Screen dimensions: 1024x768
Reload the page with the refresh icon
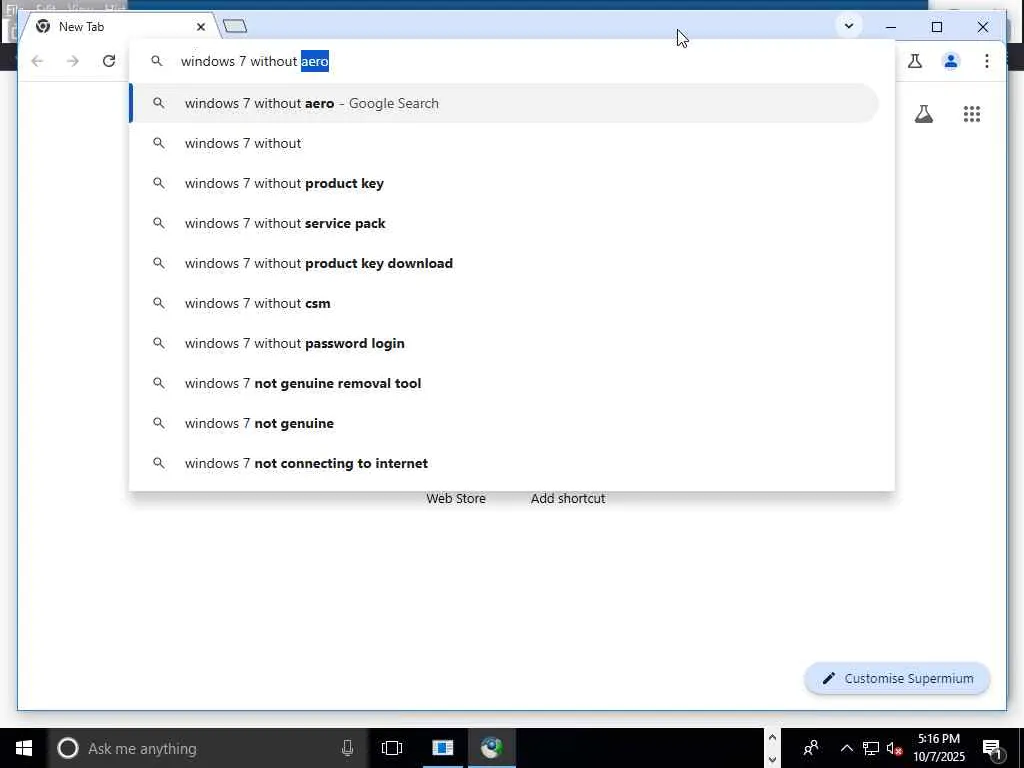(x=109, y=61)
